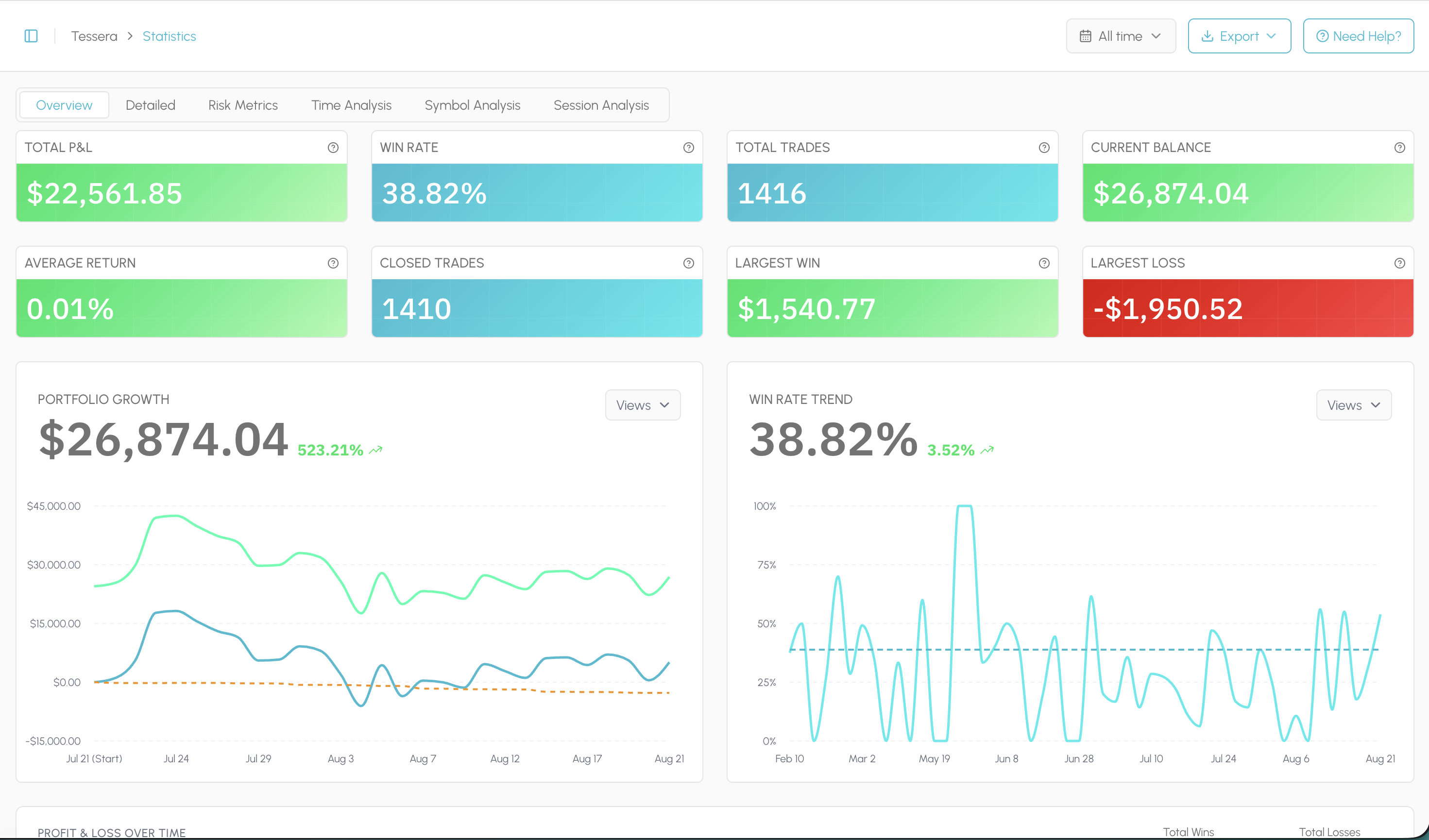Click Total P&L help icon
1429x840 pixels.
[x=333, y=148]
